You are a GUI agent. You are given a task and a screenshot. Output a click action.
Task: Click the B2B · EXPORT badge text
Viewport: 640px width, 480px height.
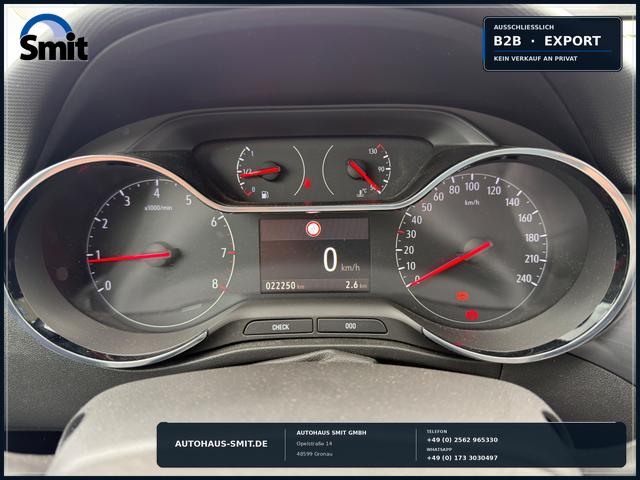click(547, 41)
